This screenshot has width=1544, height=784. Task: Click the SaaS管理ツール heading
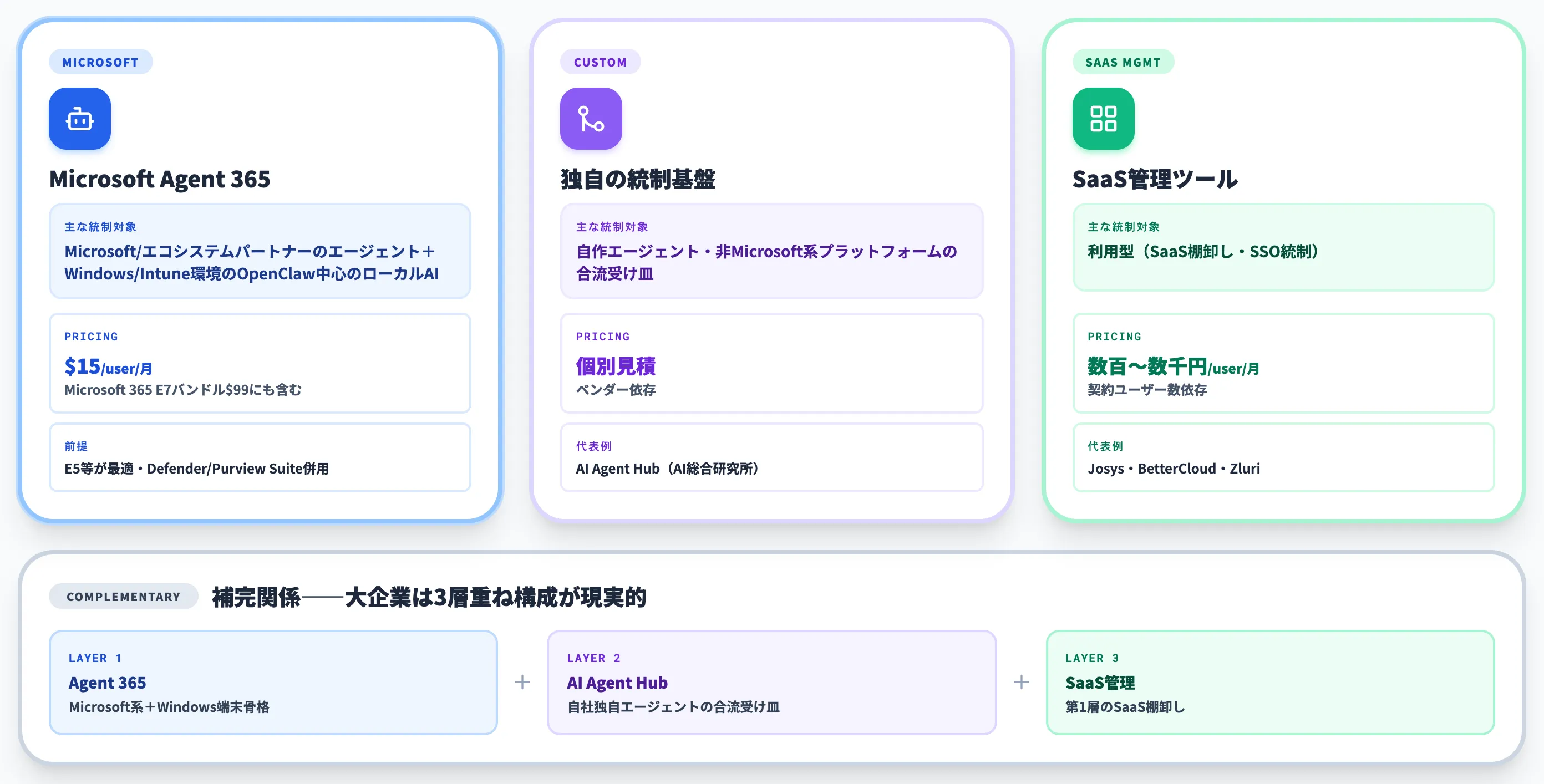pyautogui.click(x=1155, y=179)
